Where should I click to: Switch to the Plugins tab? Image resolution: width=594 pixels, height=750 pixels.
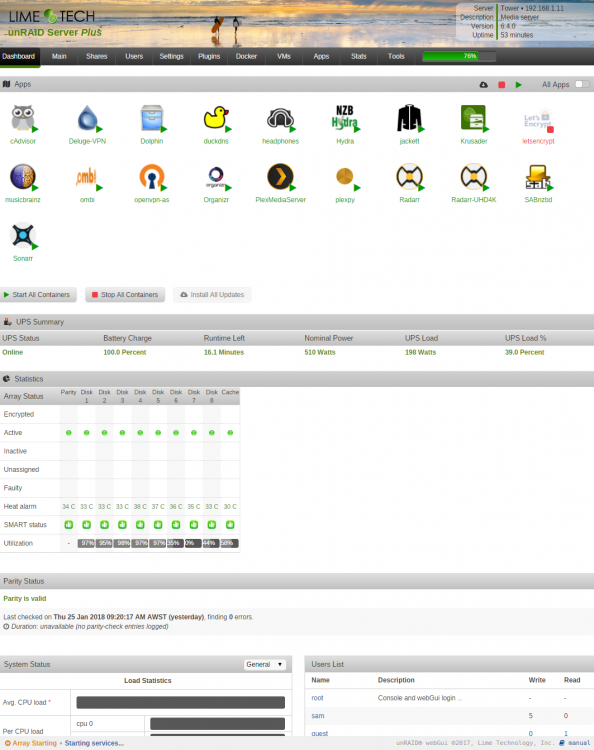(x=209, y=56)
